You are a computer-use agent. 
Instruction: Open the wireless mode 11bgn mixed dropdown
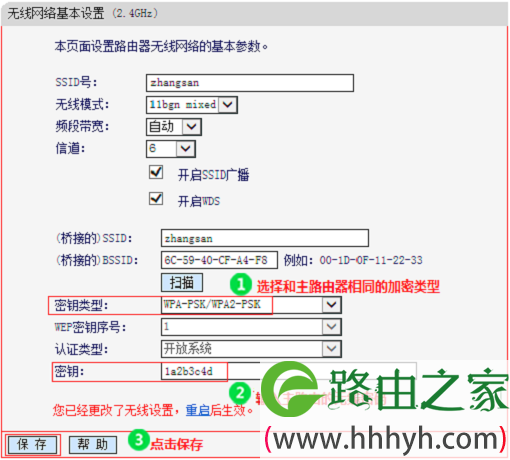pos(192,105)
